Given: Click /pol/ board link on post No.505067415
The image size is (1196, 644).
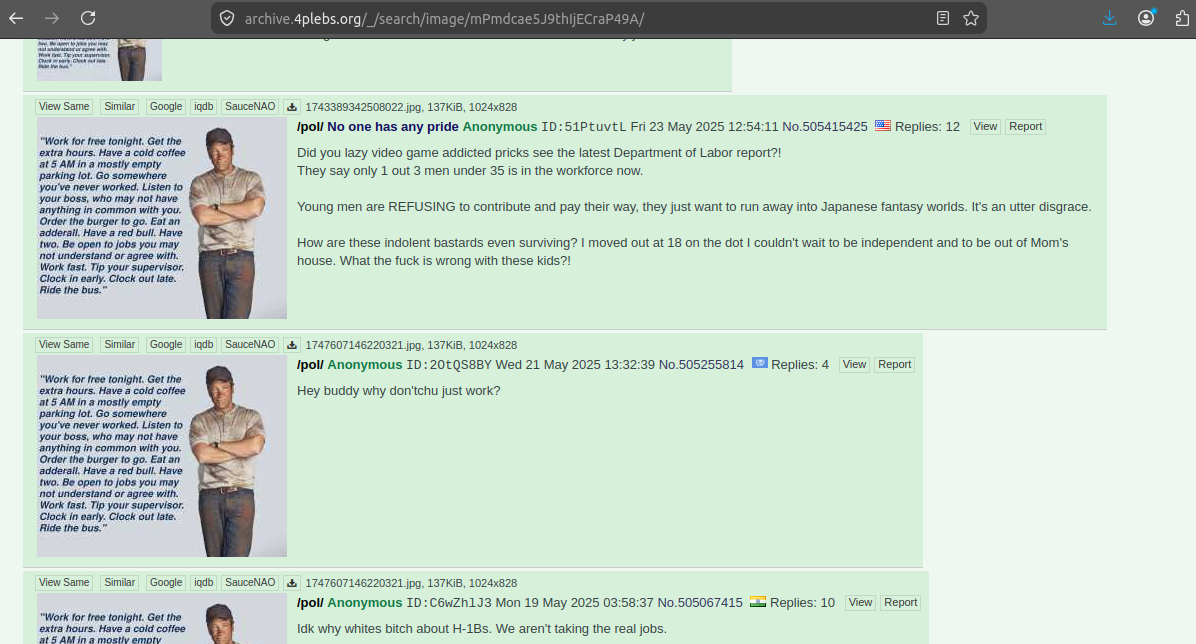Looking at the screenshot, I should point(310,603).
